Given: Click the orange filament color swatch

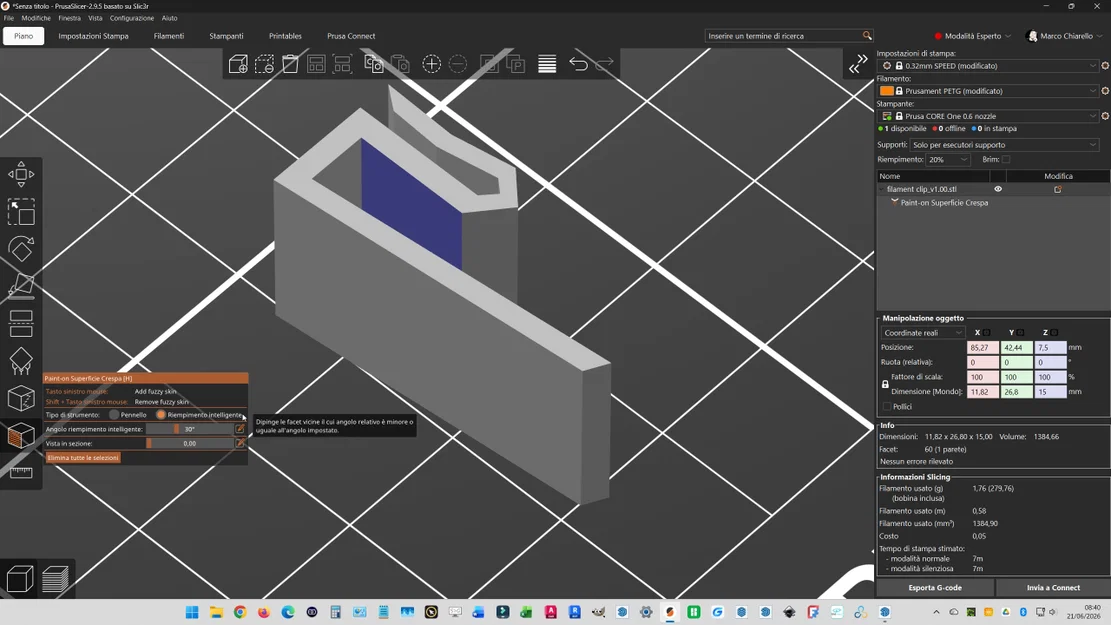Looking at the screenshot, I should [x=886, y=91].
